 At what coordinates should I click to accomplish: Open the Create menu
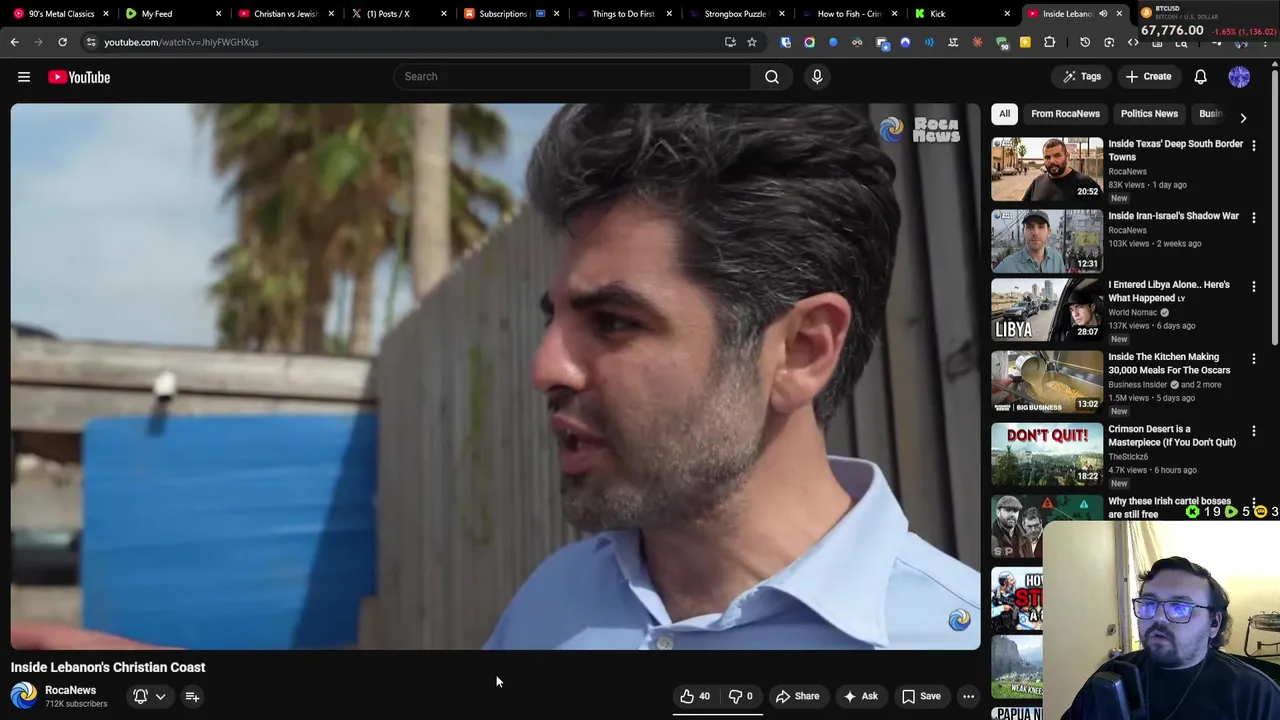click(x=1147, y=76)
